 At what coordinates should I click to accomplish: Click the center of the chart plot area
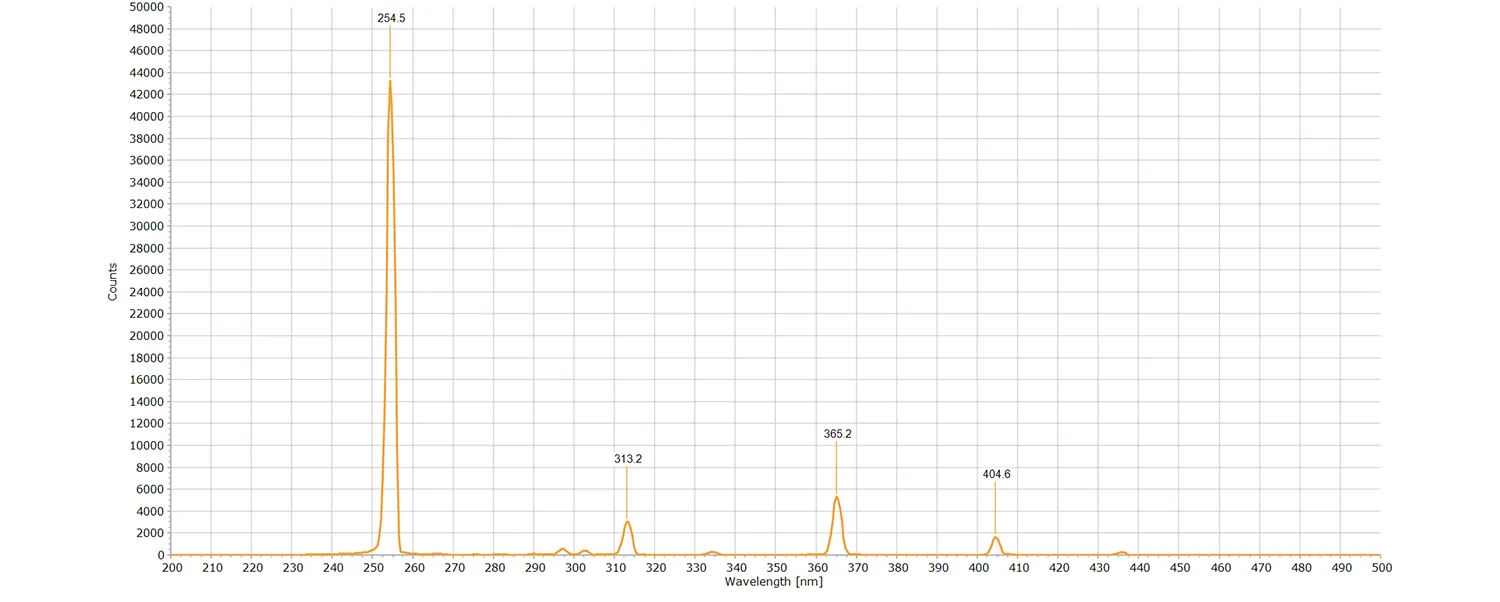click(x=777, y=281)
